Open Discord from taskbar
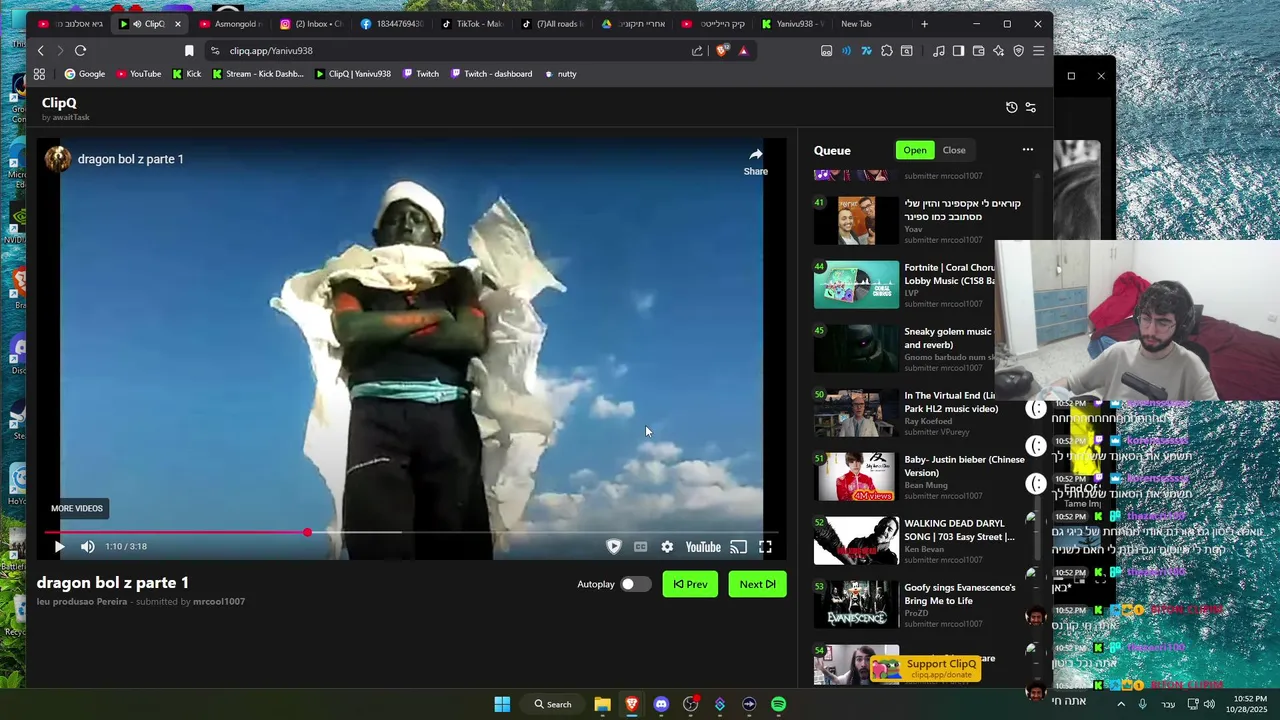 coord(661,704)
